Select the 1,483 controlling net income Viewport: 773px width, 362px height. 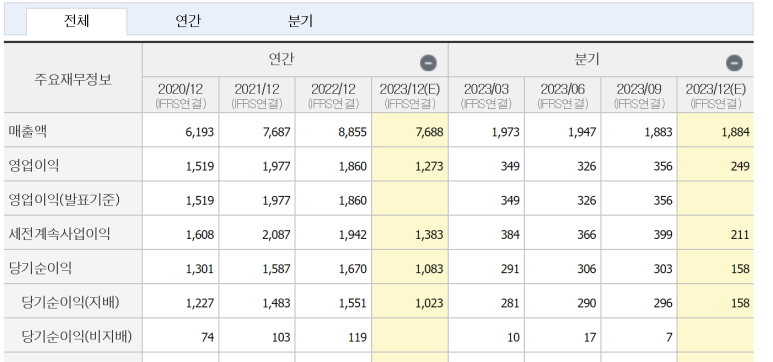coord(277,303)
